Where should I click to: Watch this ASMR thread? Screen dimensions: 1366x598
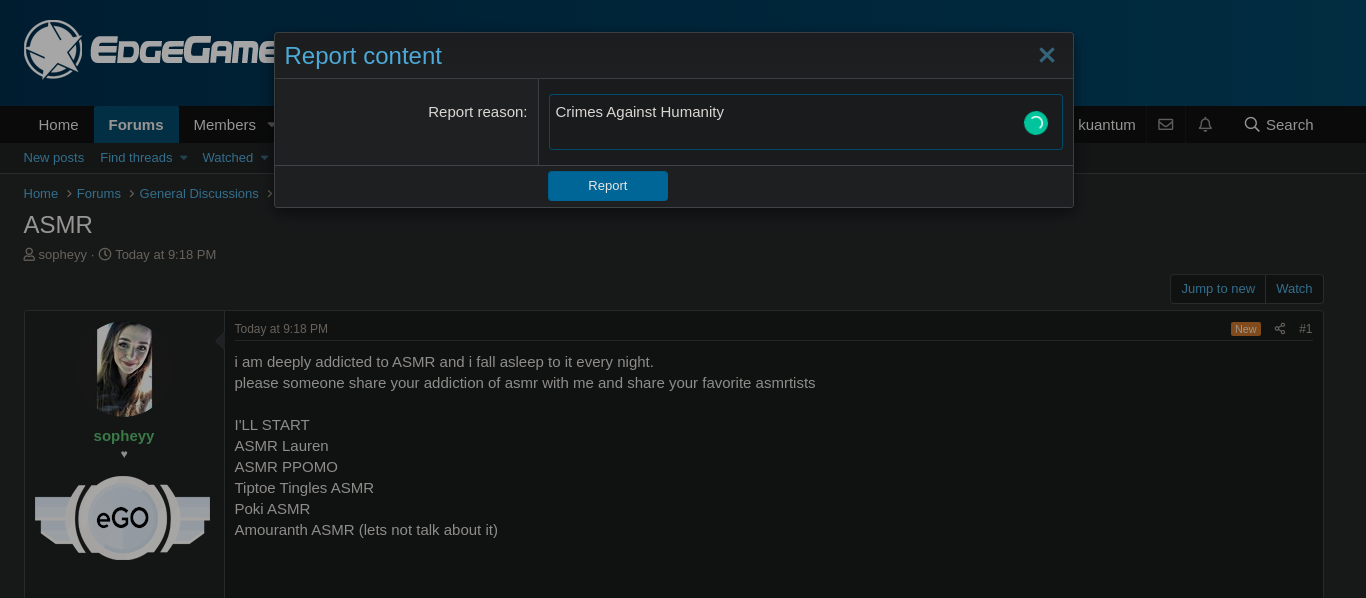[x=1294, y=289]
